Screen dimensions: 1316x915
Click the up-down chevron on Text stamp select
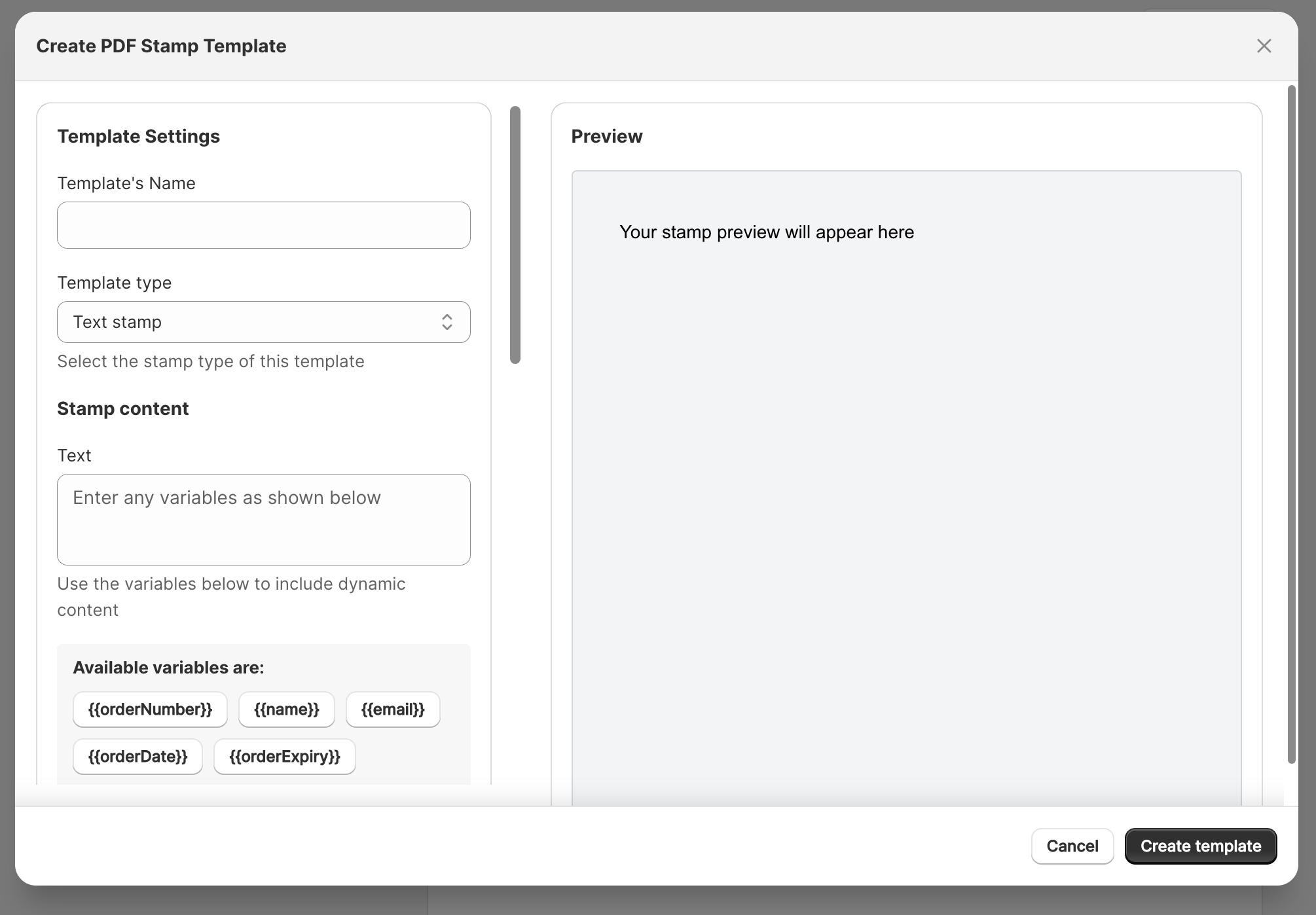(447, 322)
